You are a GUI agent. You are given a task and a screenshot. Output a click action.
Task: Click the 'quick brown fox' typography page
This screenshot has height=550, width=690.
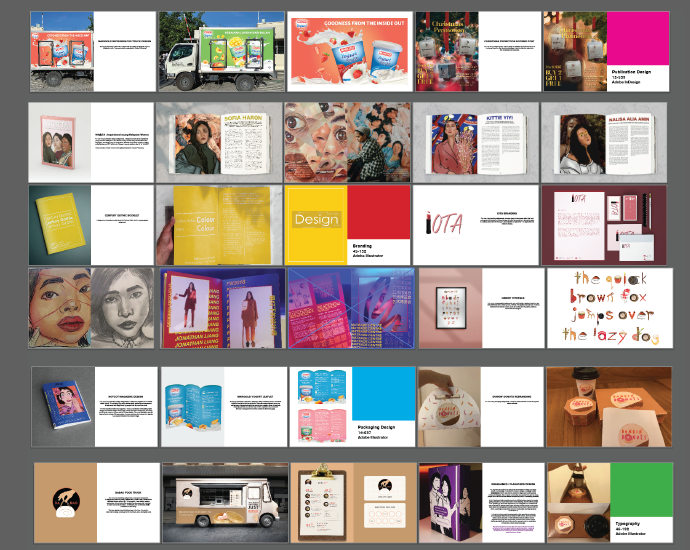pos(610,306)
